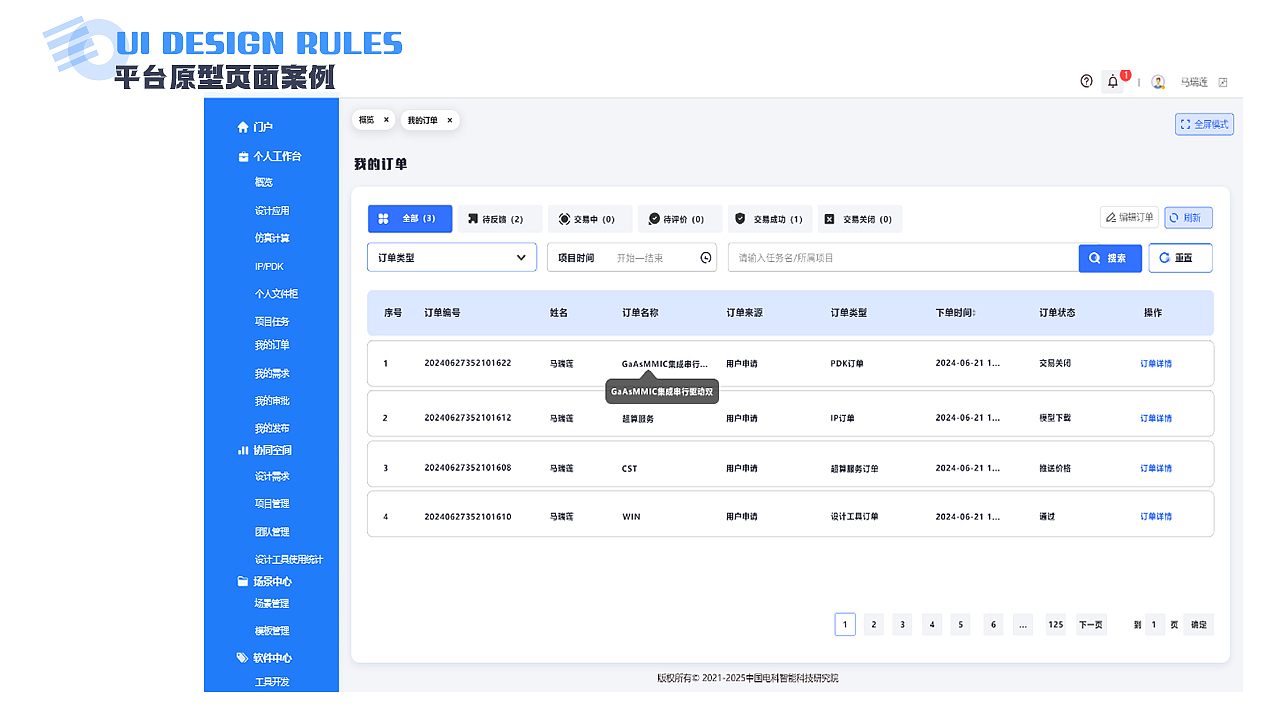Open the 项目时间 date range picker
The height and width of the screenshot is (720, 1280).
[x=633, y=258]
